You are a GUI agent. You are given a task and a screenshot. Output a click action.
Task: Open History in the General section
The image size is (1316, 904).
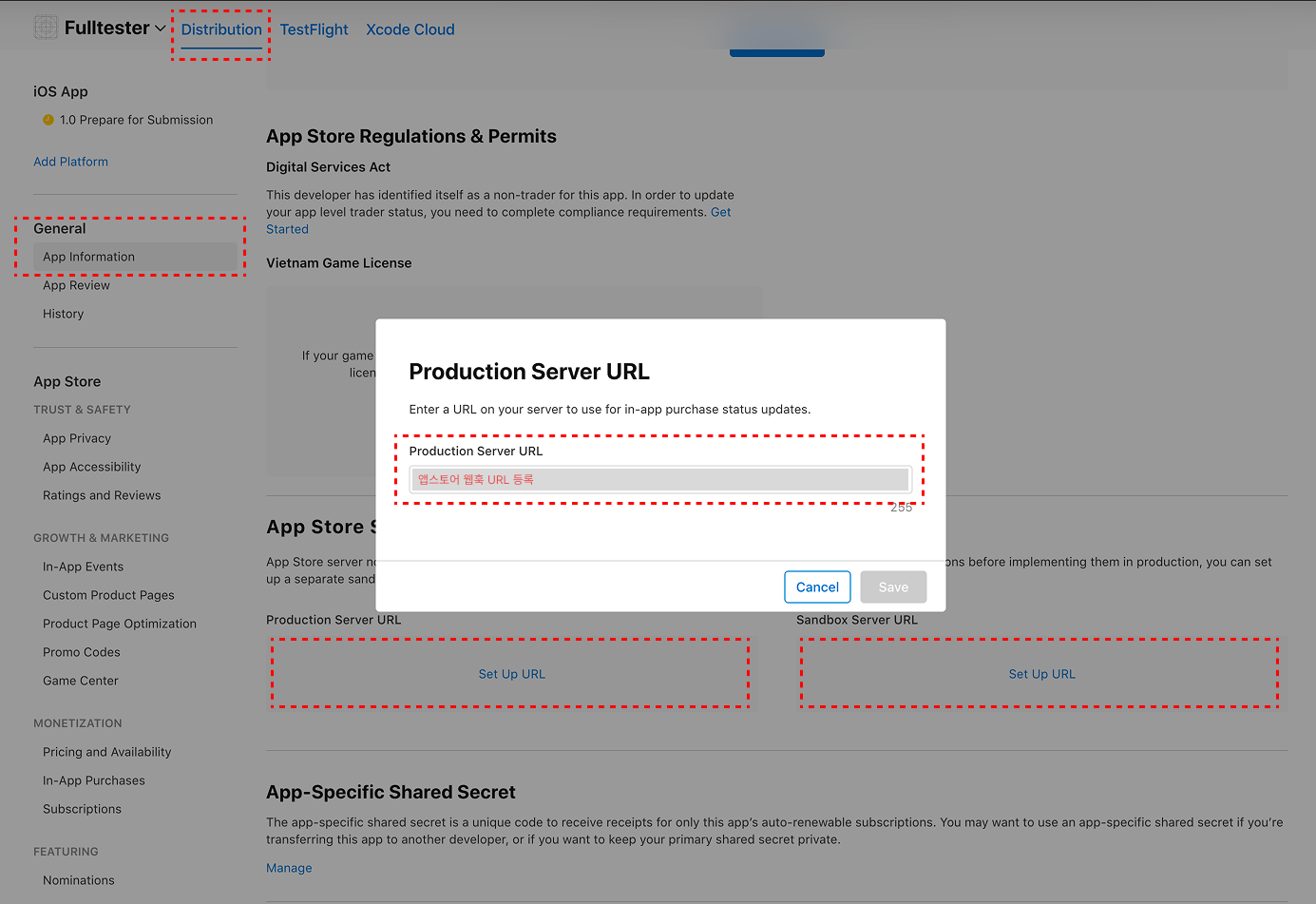(x=63, y=314)
